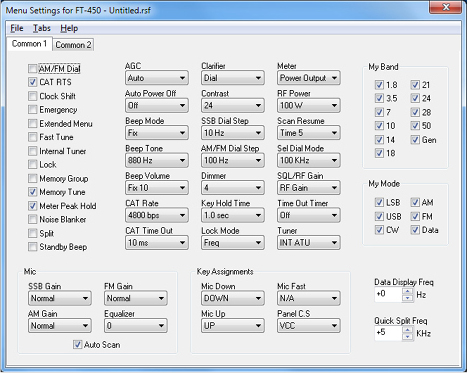Open Mic Fast key assignment dropdown
This screenshot has height=373, width=467.
point(309,298)
